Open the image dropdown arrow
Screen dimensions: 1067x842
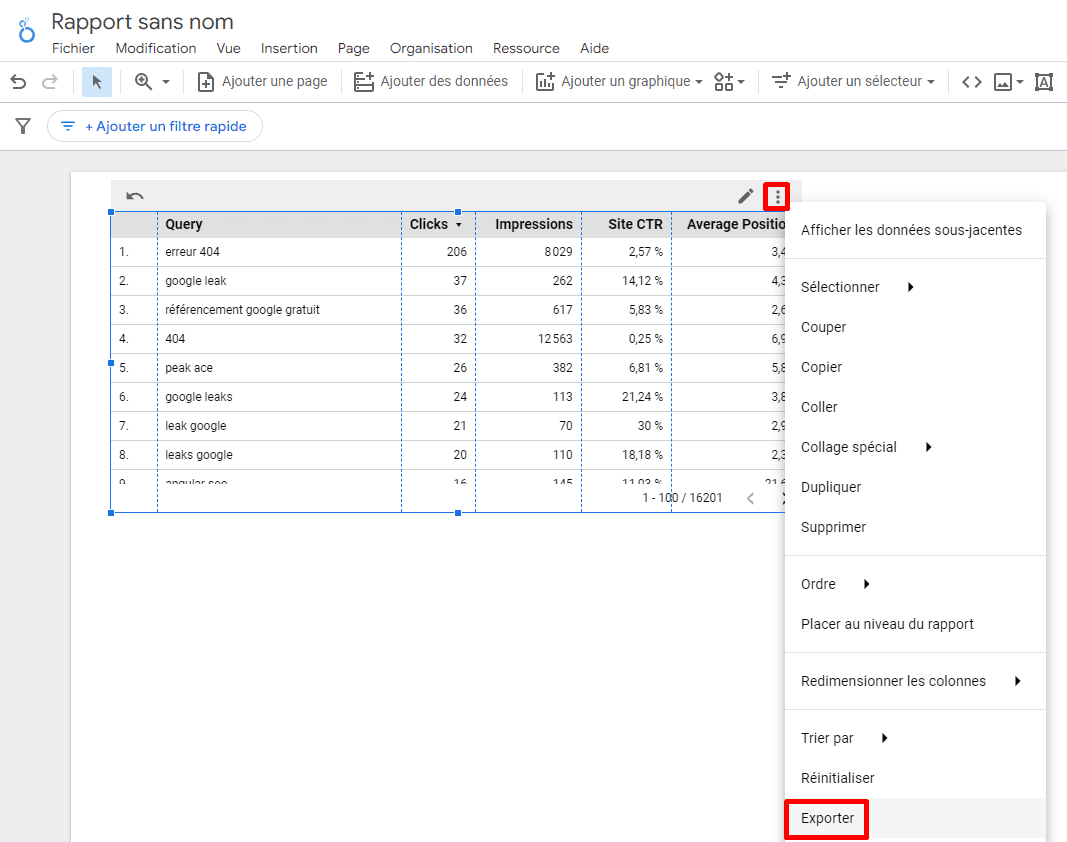click(1019, 82)
